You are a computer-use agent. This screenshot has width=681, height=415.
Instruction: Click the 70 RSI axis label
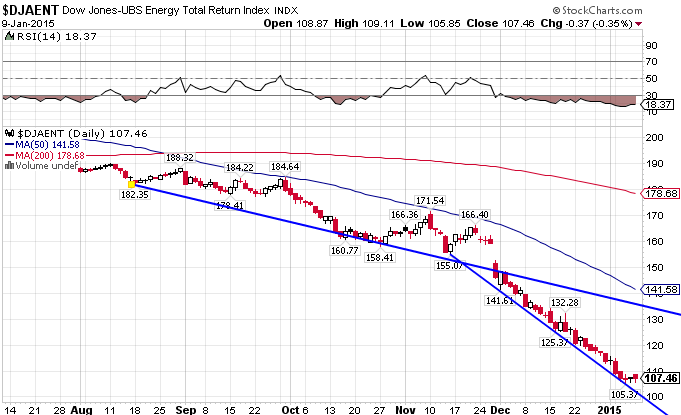[x=651, y=62]
